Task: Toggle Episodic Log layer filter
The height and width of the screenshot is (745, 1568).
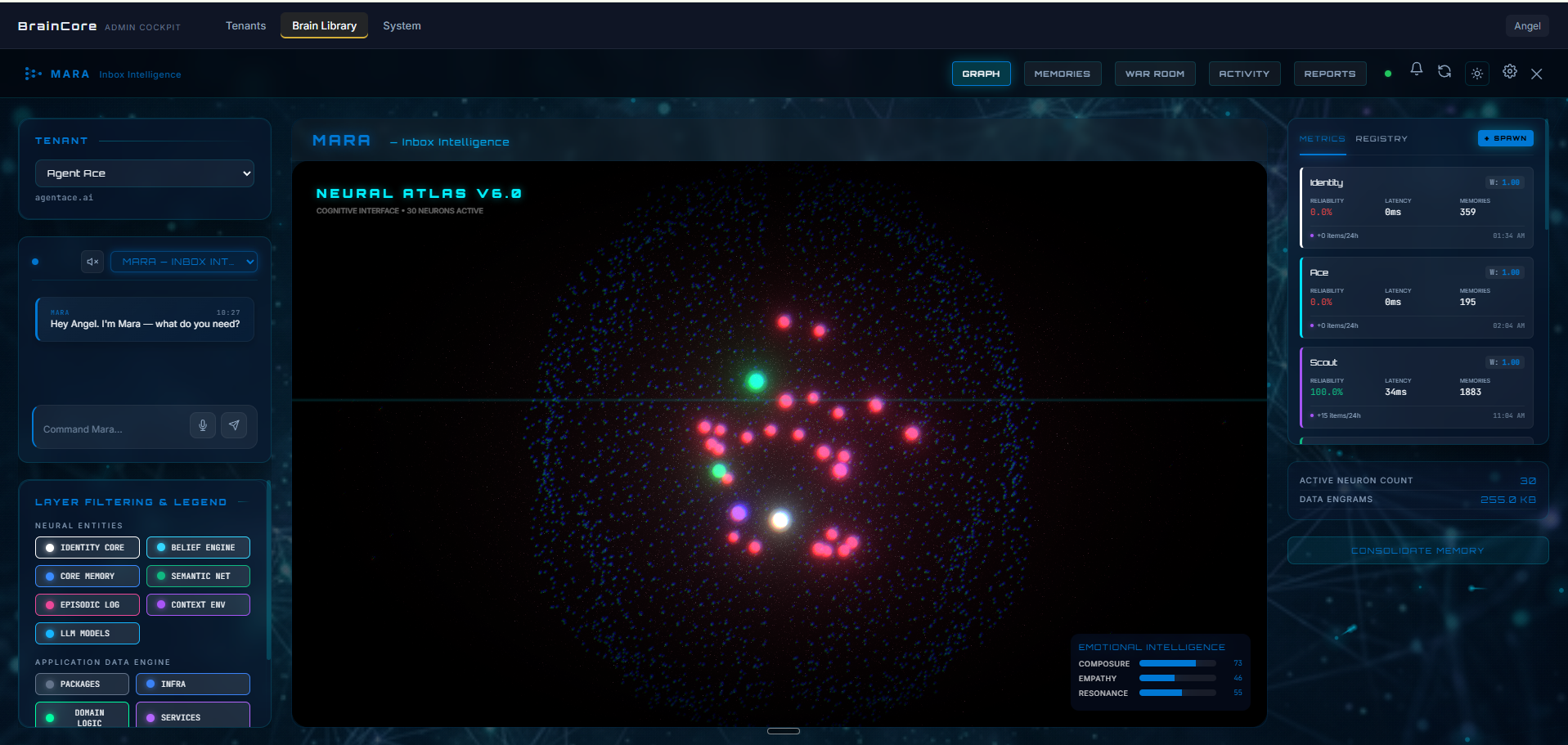Action: coord(88,605)
